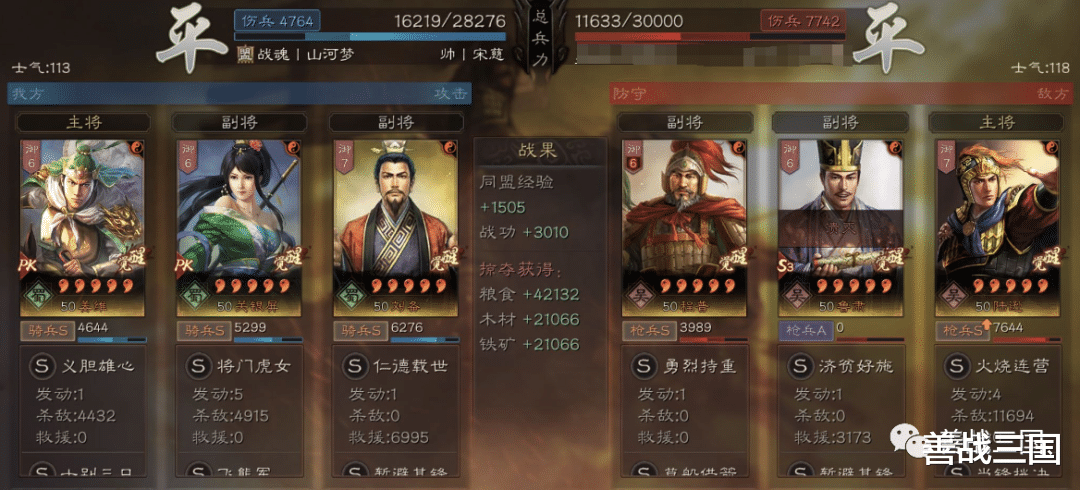Click the yin-yang icon on 陆逊's card
The image size is (1080, 490).
[1050, 147]
